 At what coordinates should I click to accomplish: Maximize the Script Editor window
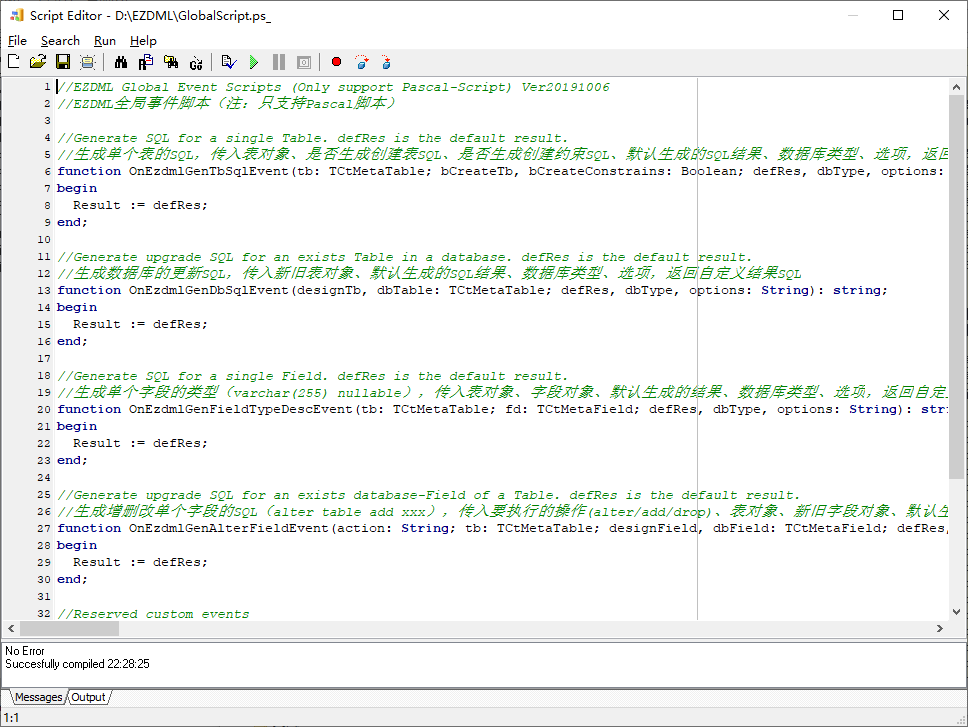click(x=898, y=15)
